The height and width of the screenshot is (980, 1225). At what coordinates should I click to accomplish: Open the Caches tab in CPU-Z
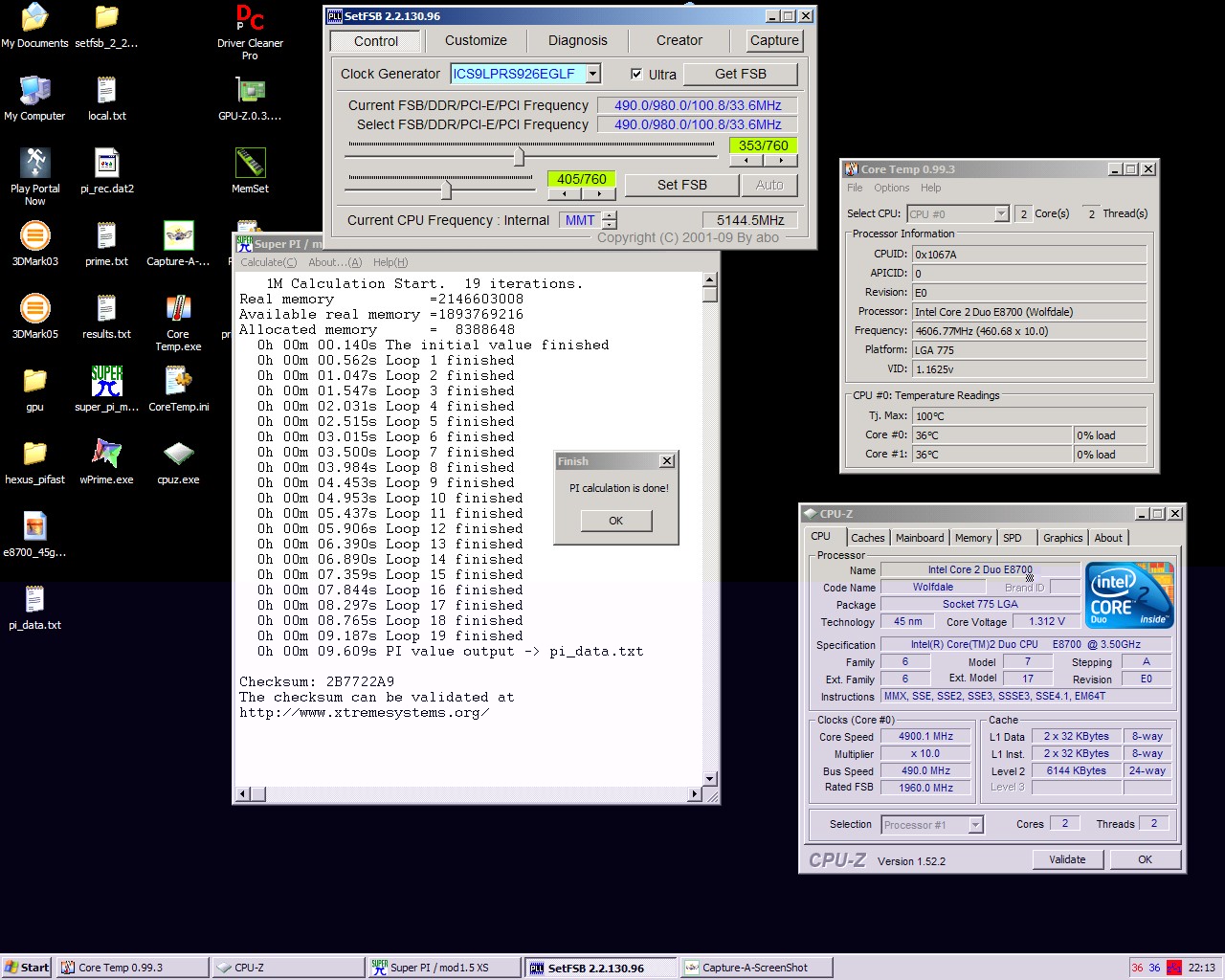[868, 538]
